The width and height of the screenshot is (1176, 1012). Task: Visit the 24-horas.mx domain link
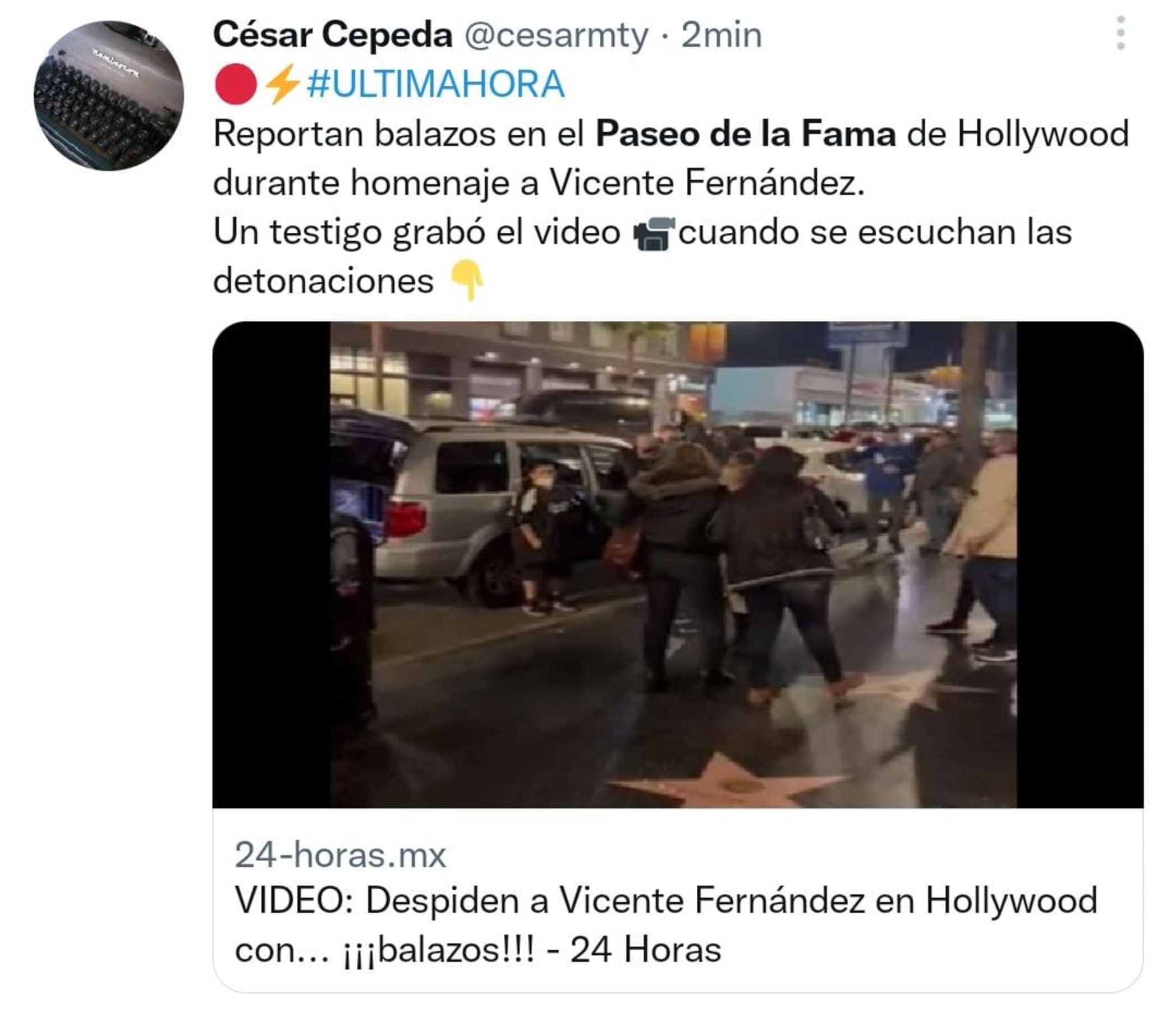pos(341,855)
